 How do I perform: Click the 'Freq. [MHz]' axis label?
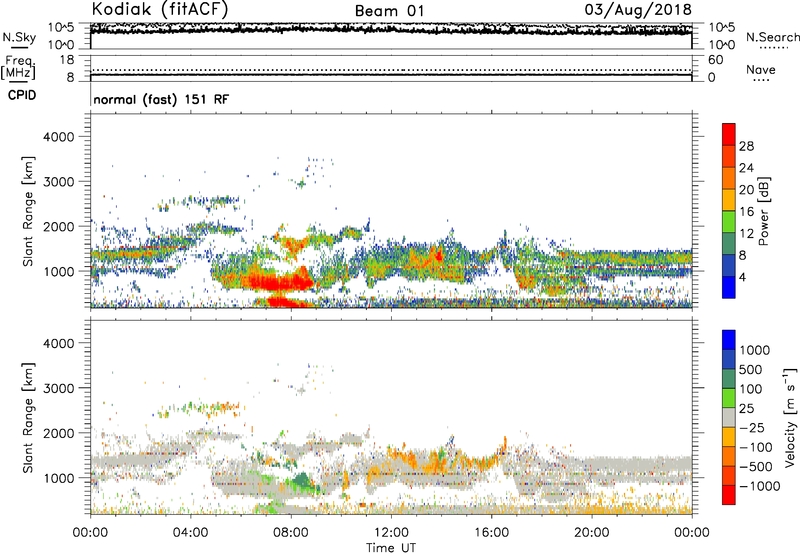pyautogui.click(x=18, y=68)
